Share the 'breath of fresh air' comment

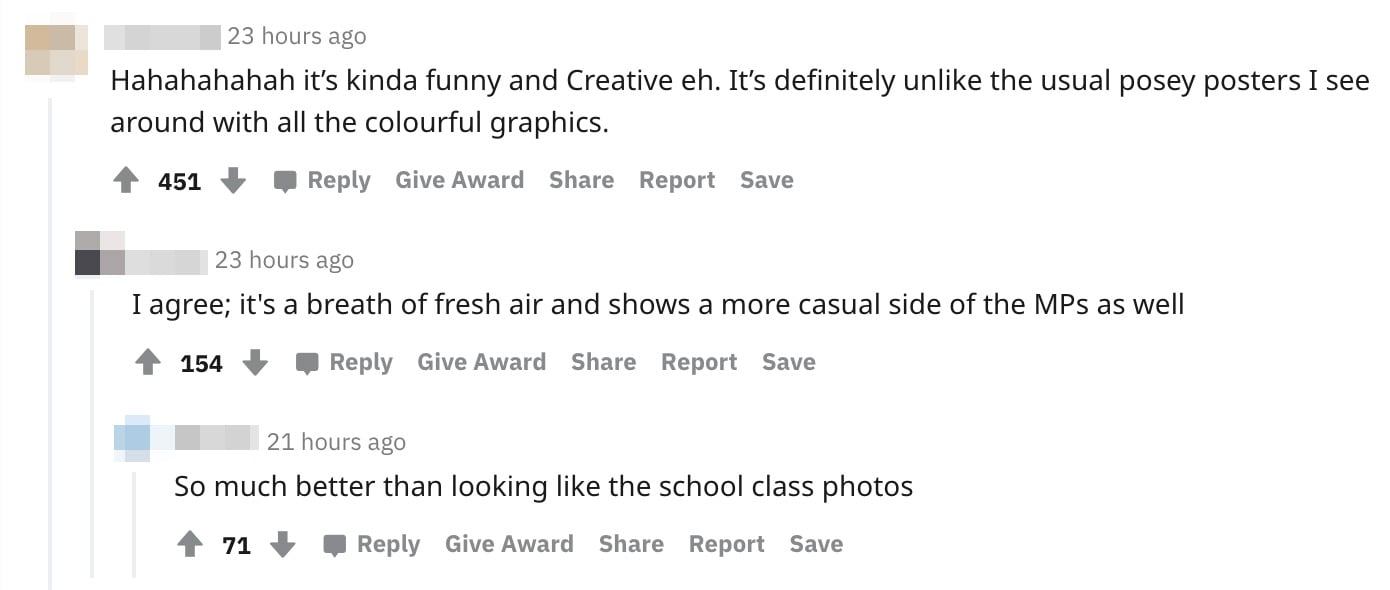pyautogui.click(x=603, y=363)
